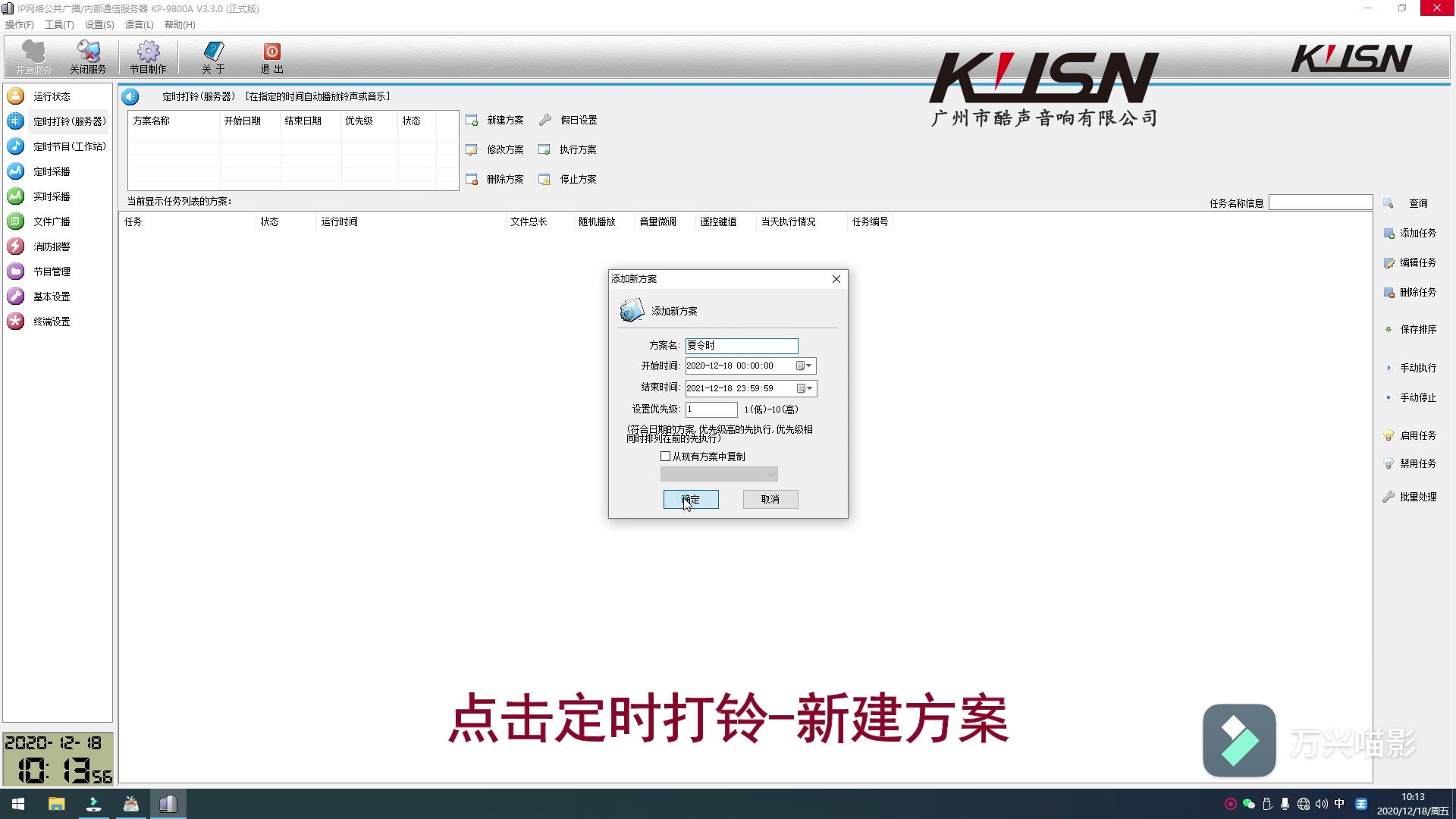
Task: Click 删除任务 on the right panel
Action: click(1410, 292)
